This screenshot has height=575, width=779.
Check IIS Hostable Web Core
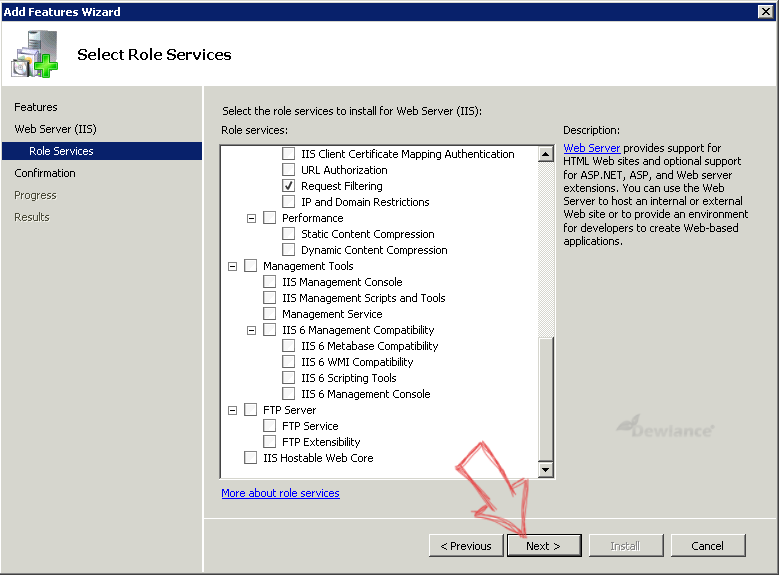coord(250,457)
